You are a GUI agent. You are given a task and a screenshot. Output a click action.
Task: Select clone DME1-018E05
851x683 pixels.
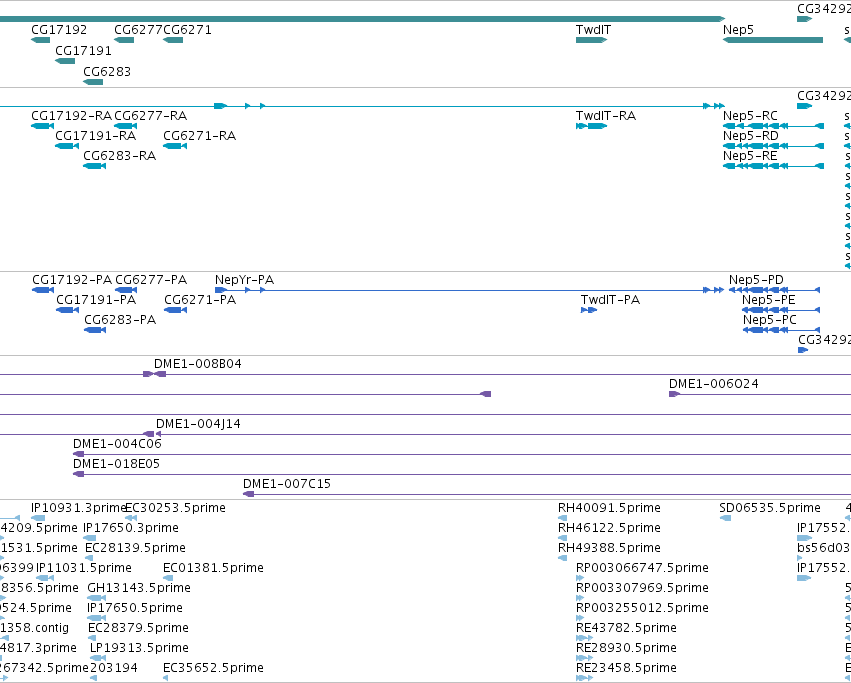click(116, 464)
